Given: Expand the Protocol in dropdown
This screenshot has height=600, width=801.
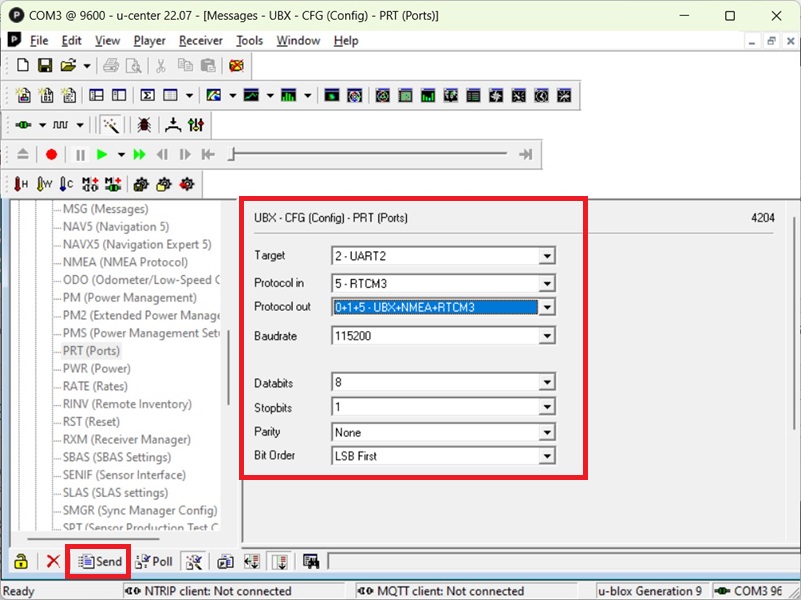Looking at the screenshot, I should point(547,283).
